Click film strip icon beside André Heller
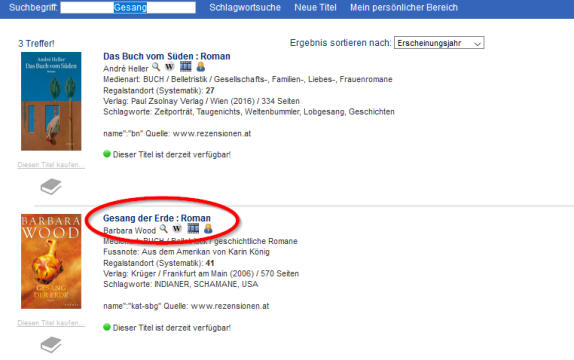 [x=186, y=67]
